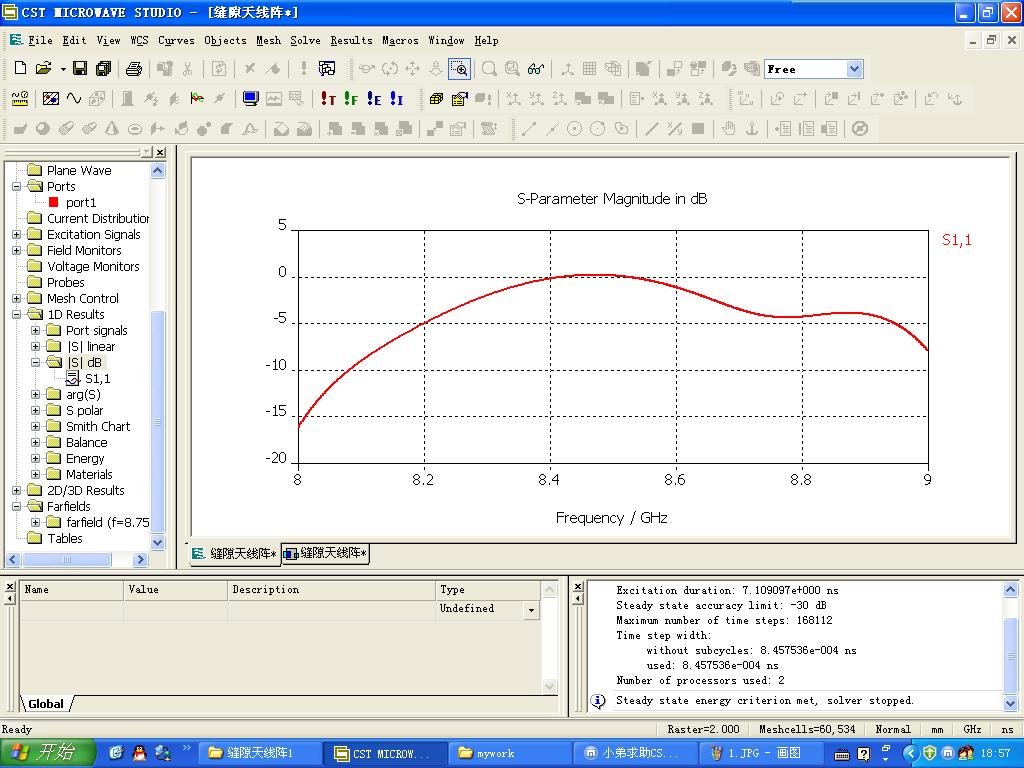Image resolution: width=1024 pixels, height=768 pixels.
Task: Start the Transient solver (T) icon
Action: pos(328,99)
